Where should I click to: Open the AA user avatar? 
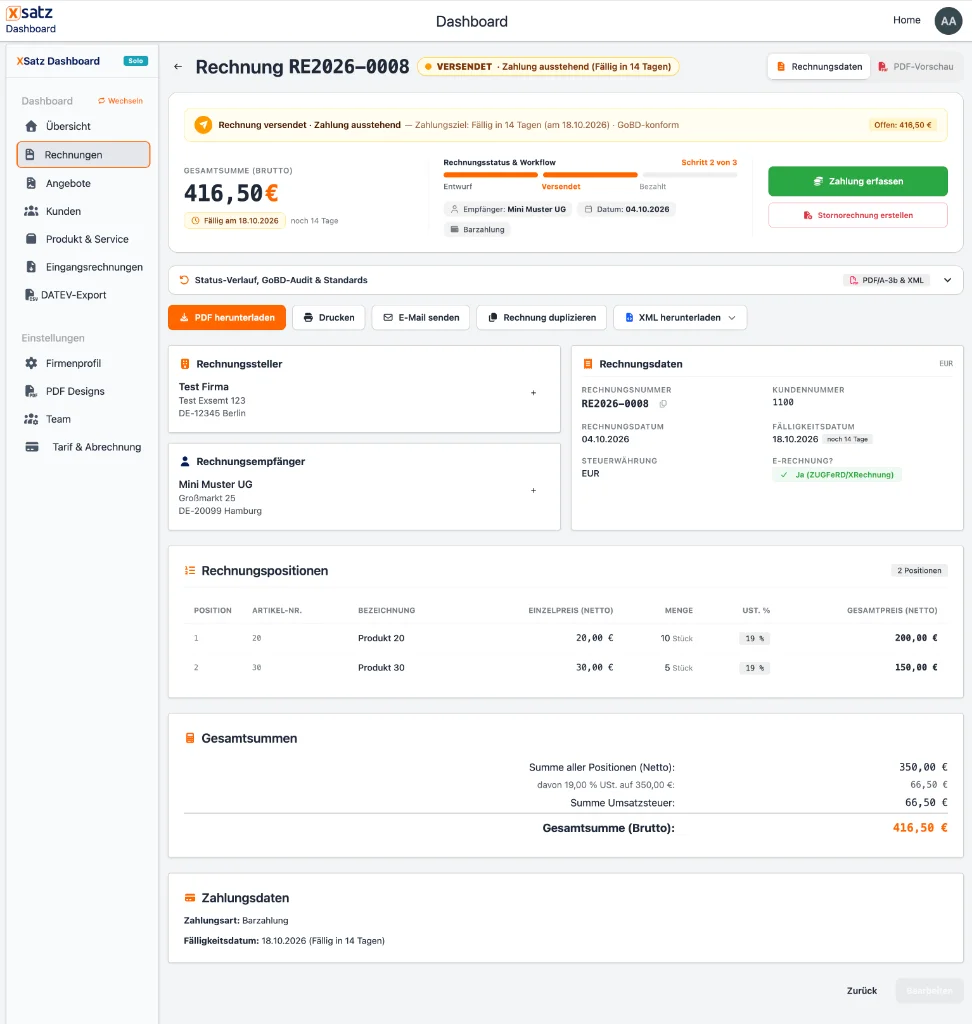point(948,21)
